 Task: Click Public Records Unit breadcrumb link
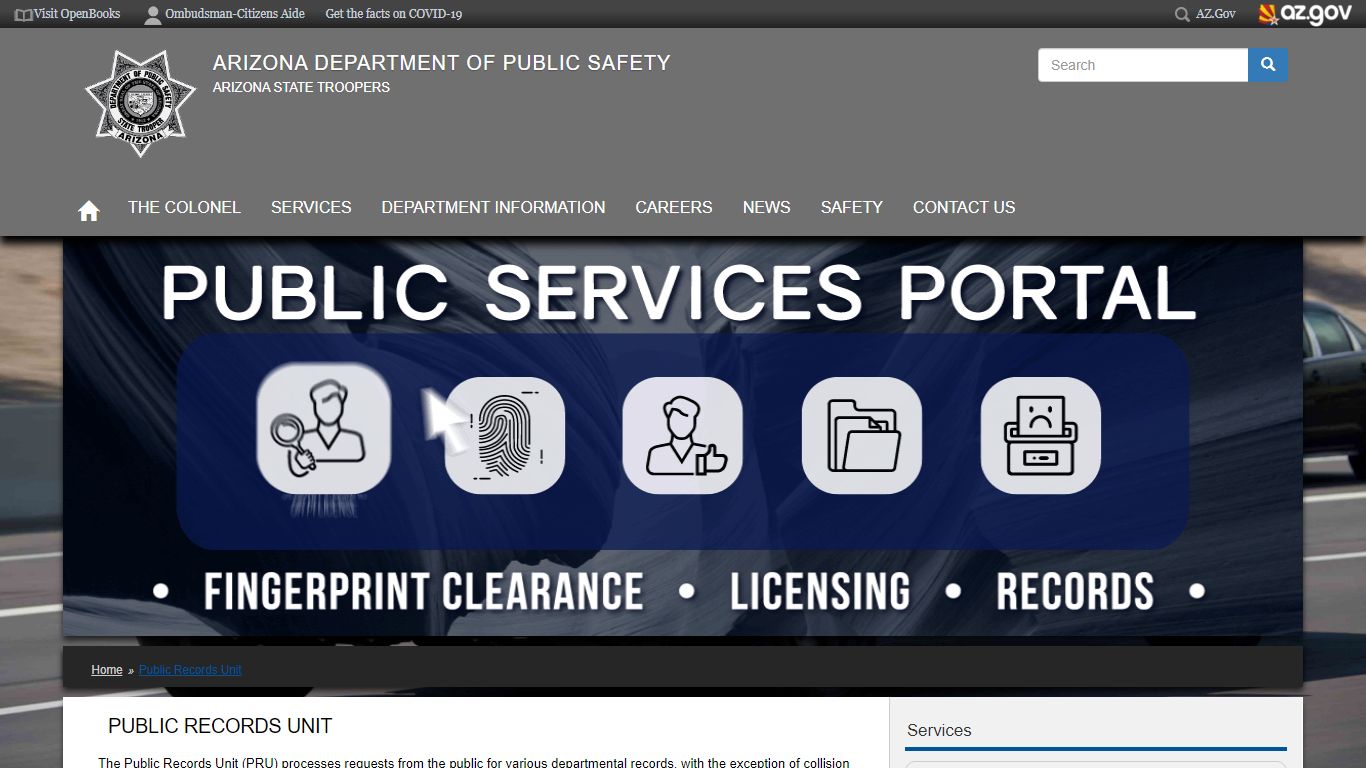(190, 670)
